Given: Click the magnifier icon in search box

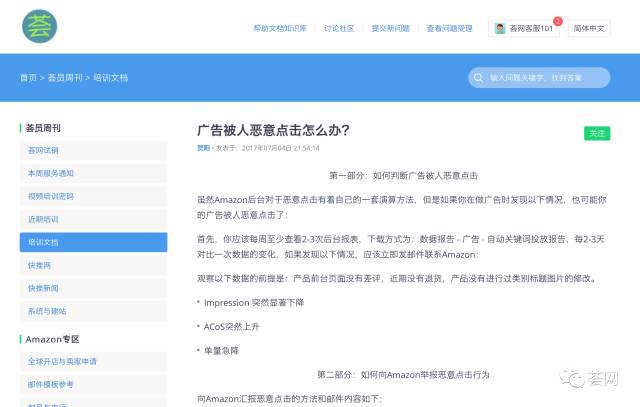Looking at the screenshot, I should (x=478, y=78).
